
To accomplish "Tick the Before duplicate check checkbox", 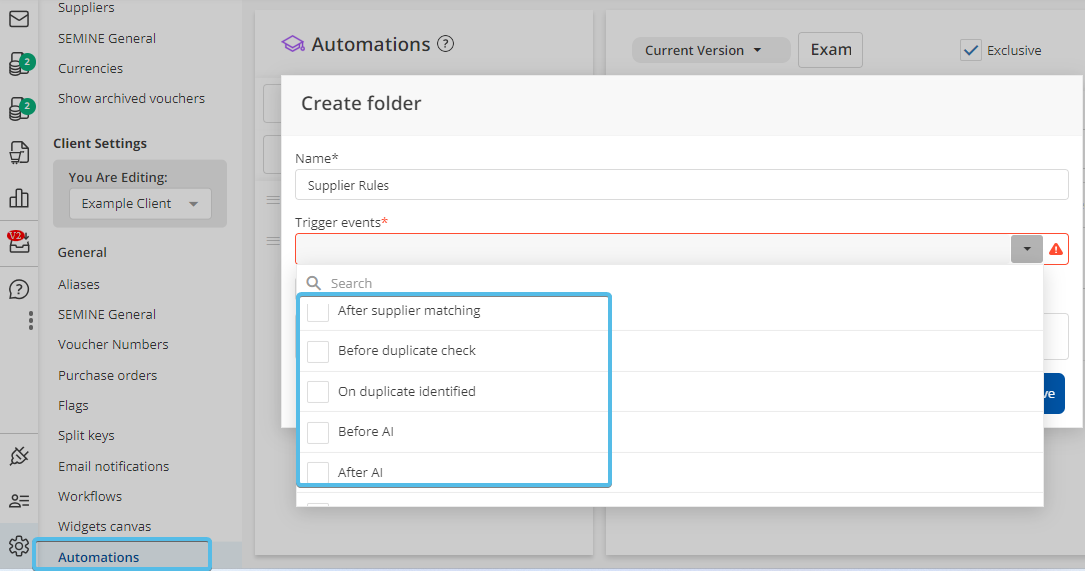I will (318, 351).
